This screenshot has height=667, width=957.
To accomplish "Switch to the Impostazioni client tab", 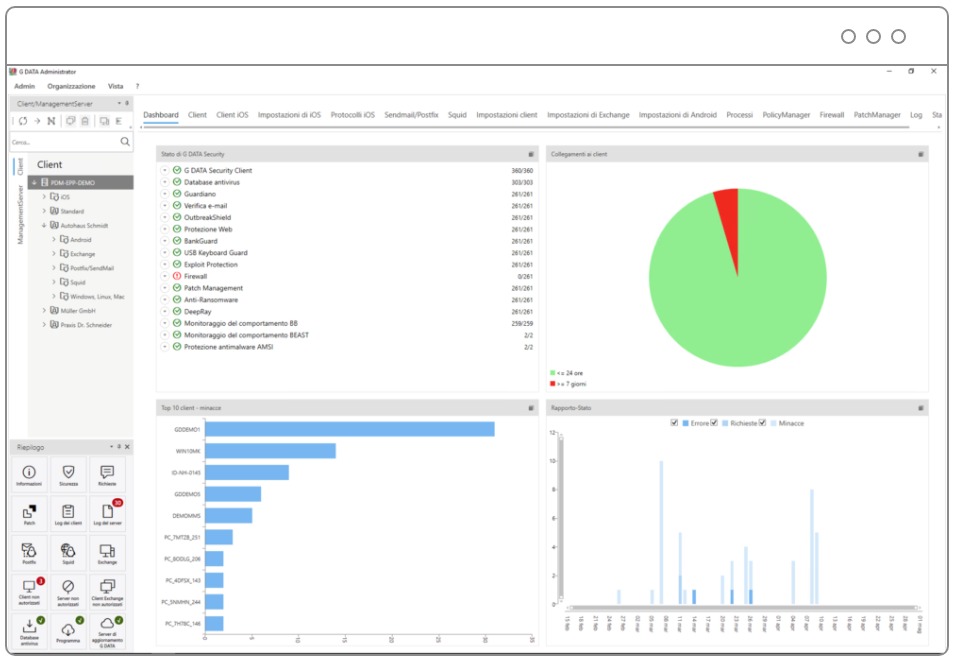I will tap(507, 115).
